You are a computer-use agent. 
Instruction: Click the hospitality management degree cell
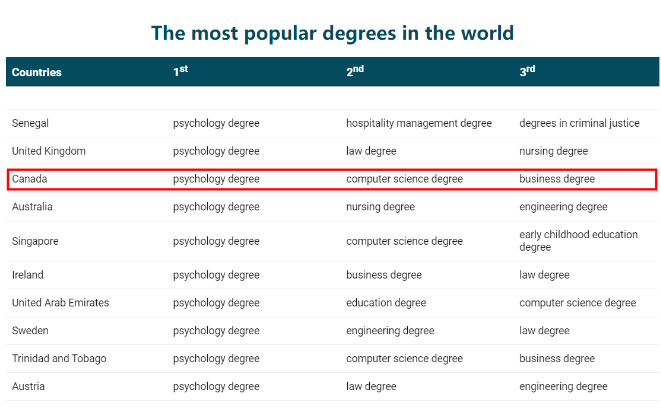[419, 124]
